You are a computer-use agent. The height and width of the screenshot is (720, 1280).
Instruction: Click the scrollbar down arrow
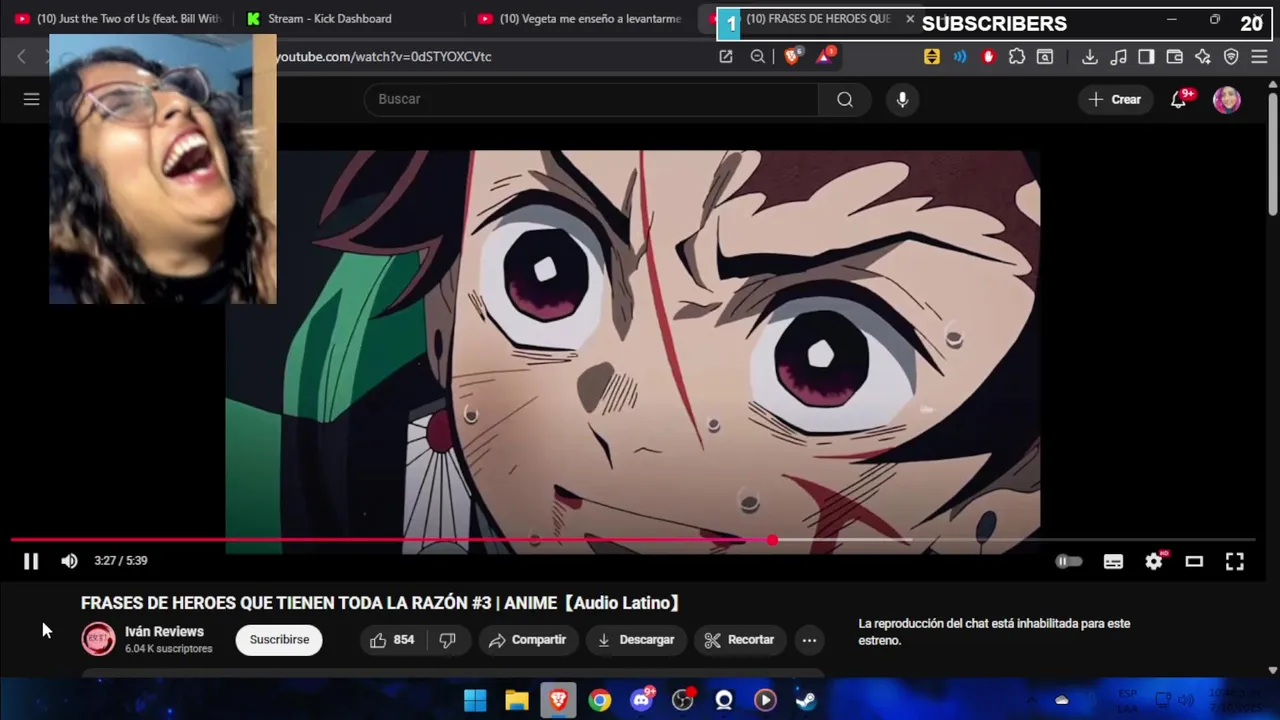click(x=1273, y=670)
